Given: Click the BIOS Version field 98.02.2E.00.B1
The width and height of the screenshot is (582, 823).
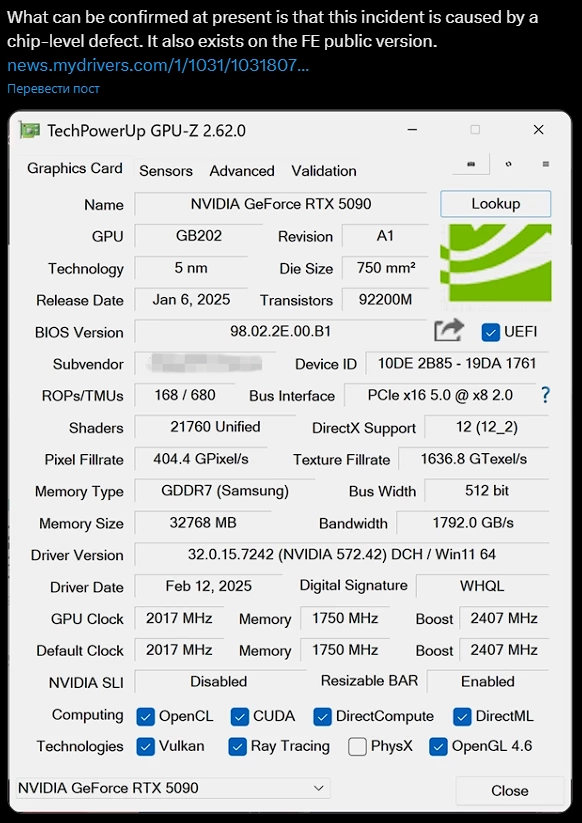Looking at the screenshot, I should tap(281, 332).
